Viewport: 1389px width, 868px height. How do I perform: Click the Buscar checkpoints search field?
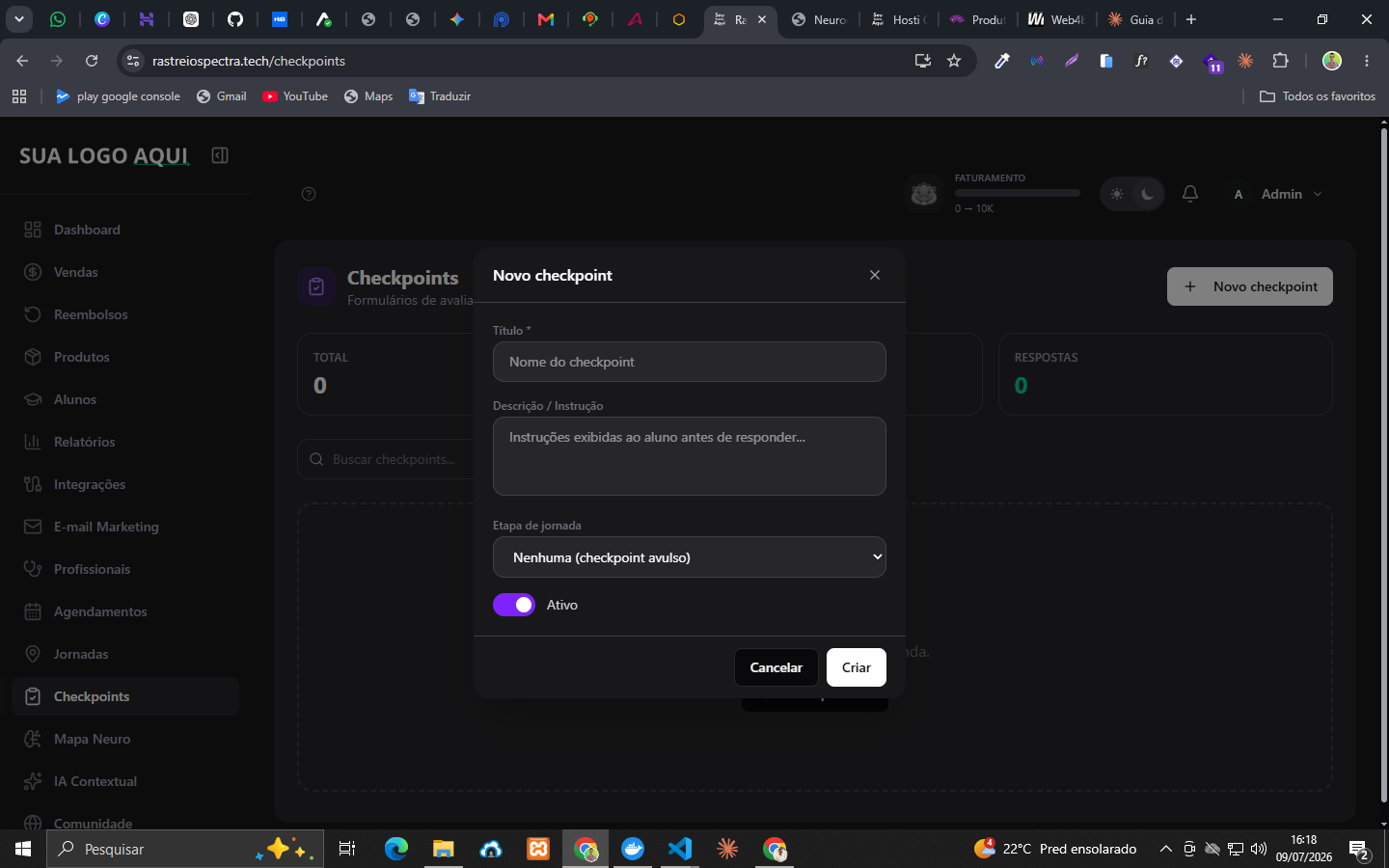tap(386, 459)
